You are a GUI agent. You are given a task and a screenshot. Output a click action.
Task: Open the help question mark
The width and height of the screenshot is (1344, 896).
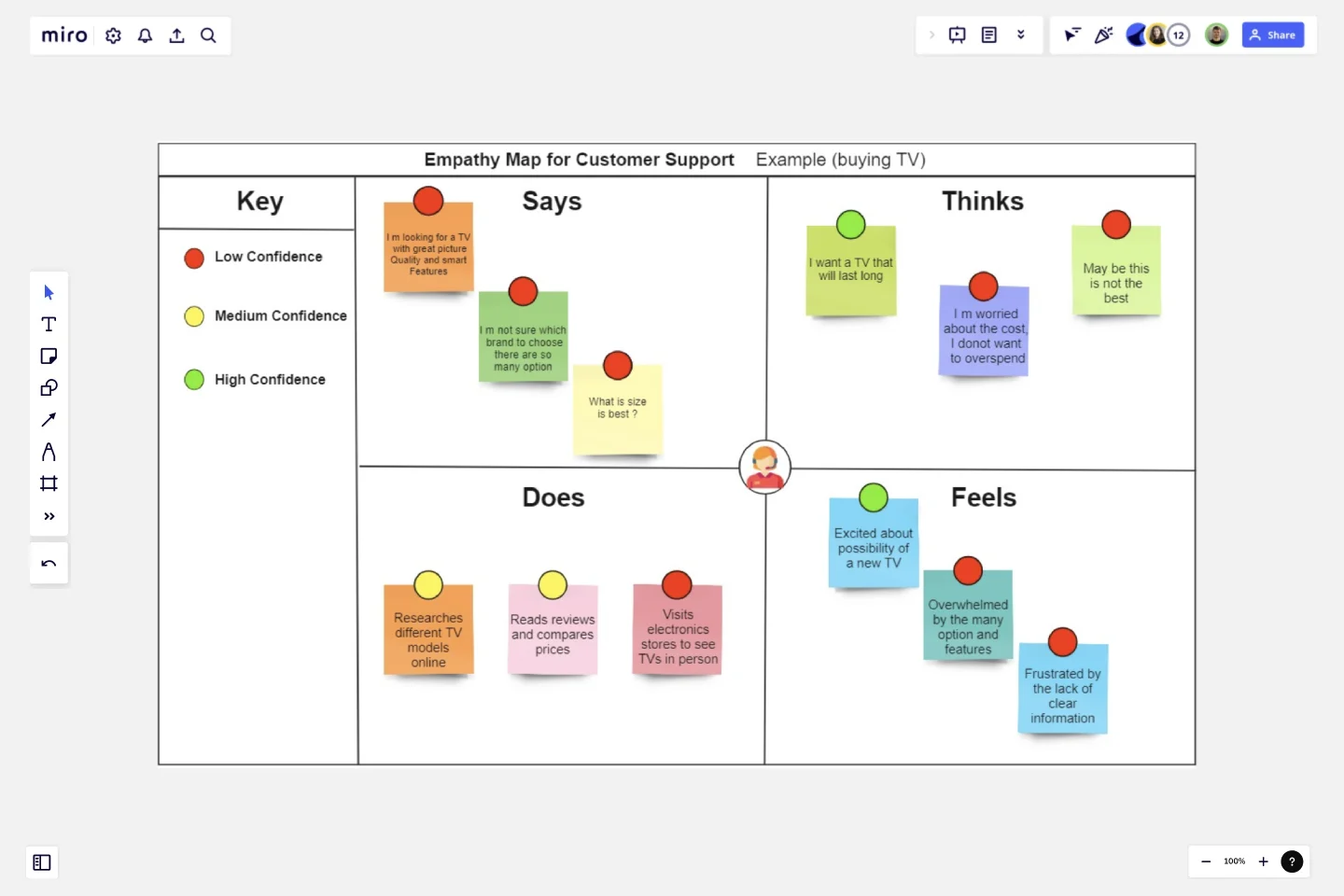pyautogui.click(x=1292, y=861)
